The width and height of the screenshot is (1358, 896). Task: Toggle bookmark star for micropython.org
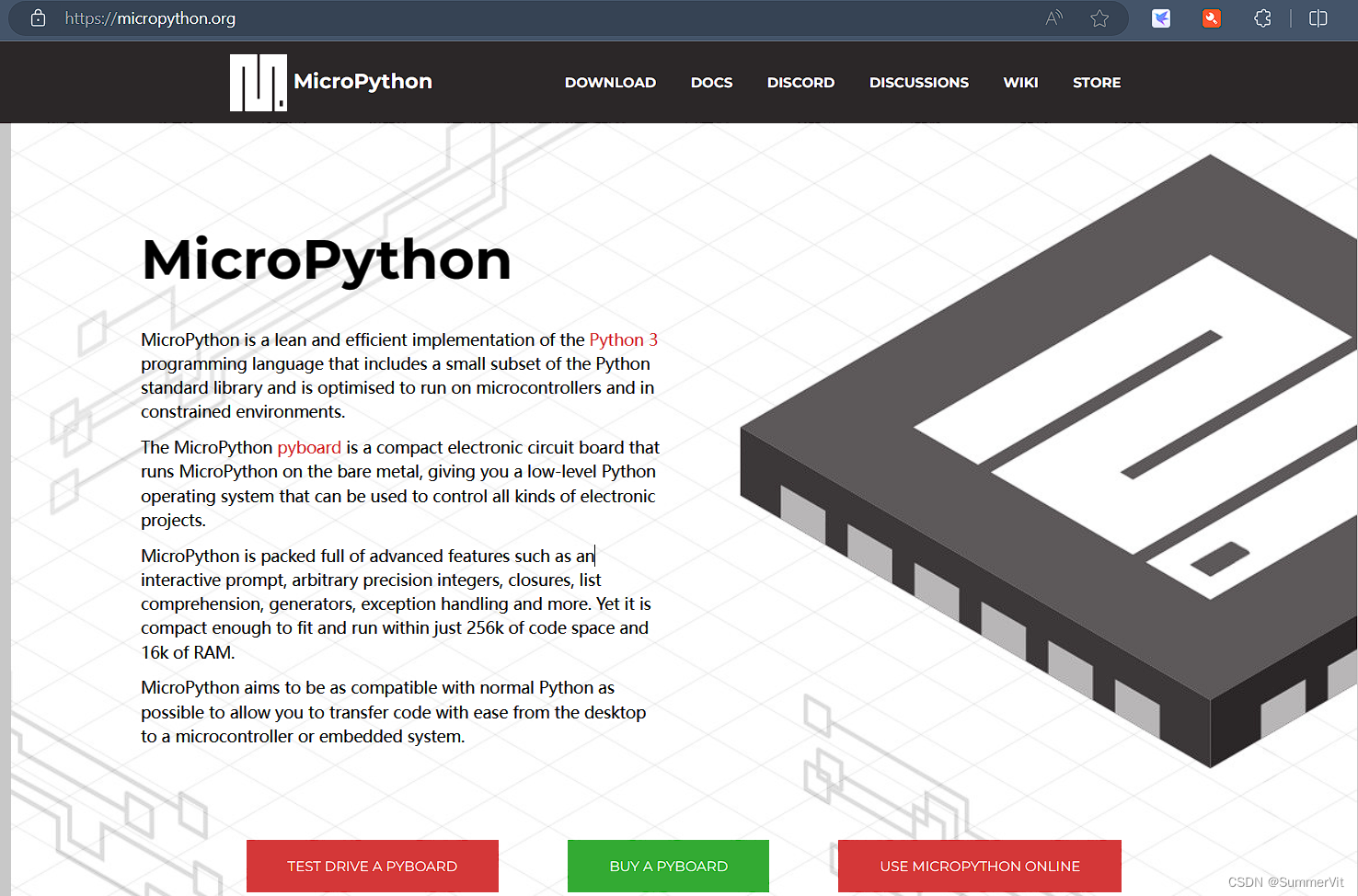tap(1099, 17)
